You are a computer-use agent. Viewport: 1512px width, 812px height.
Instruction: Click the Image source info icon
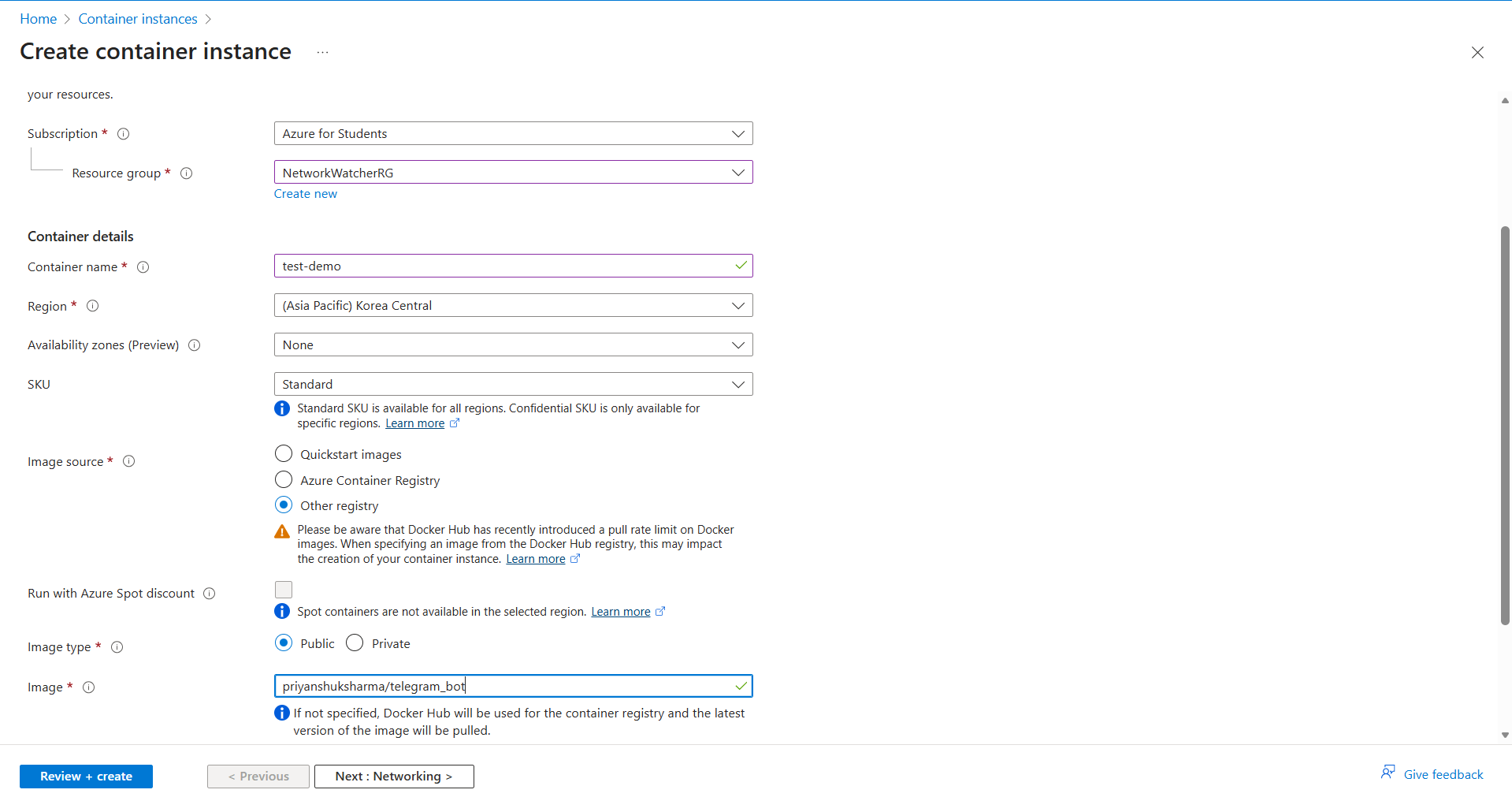[x=129, y=461]
